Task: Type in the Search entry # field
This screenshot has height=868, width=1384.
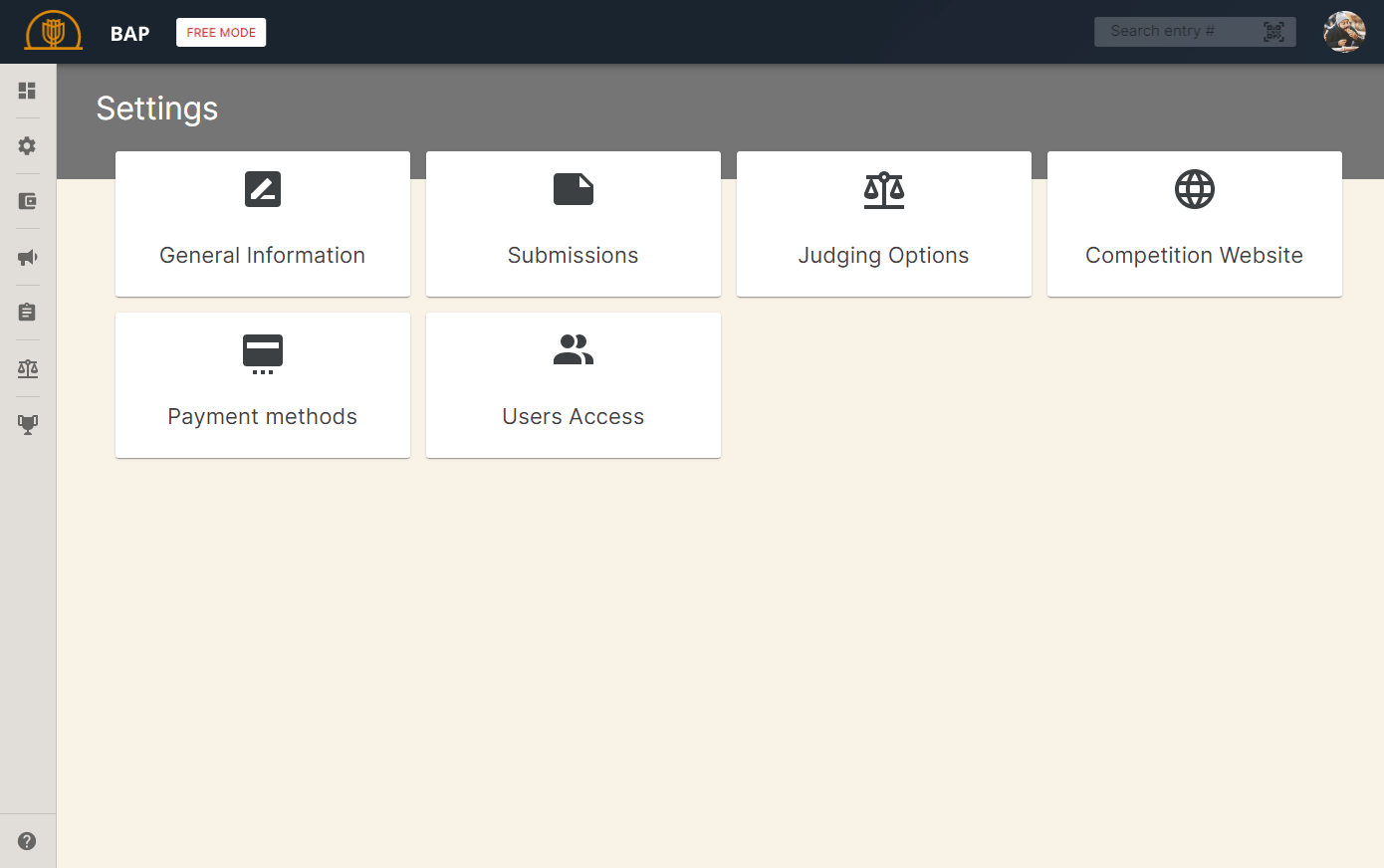Action: (x=1175, y=32)
